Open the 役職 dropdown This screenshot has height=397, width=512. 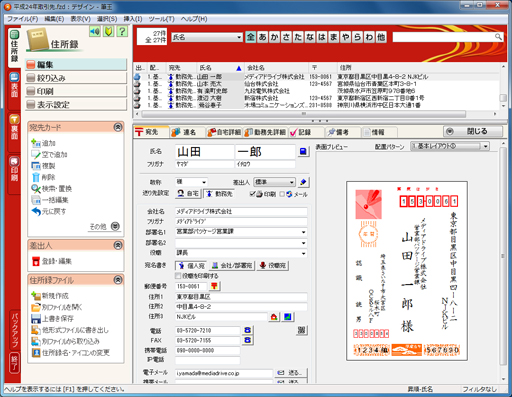303,253
